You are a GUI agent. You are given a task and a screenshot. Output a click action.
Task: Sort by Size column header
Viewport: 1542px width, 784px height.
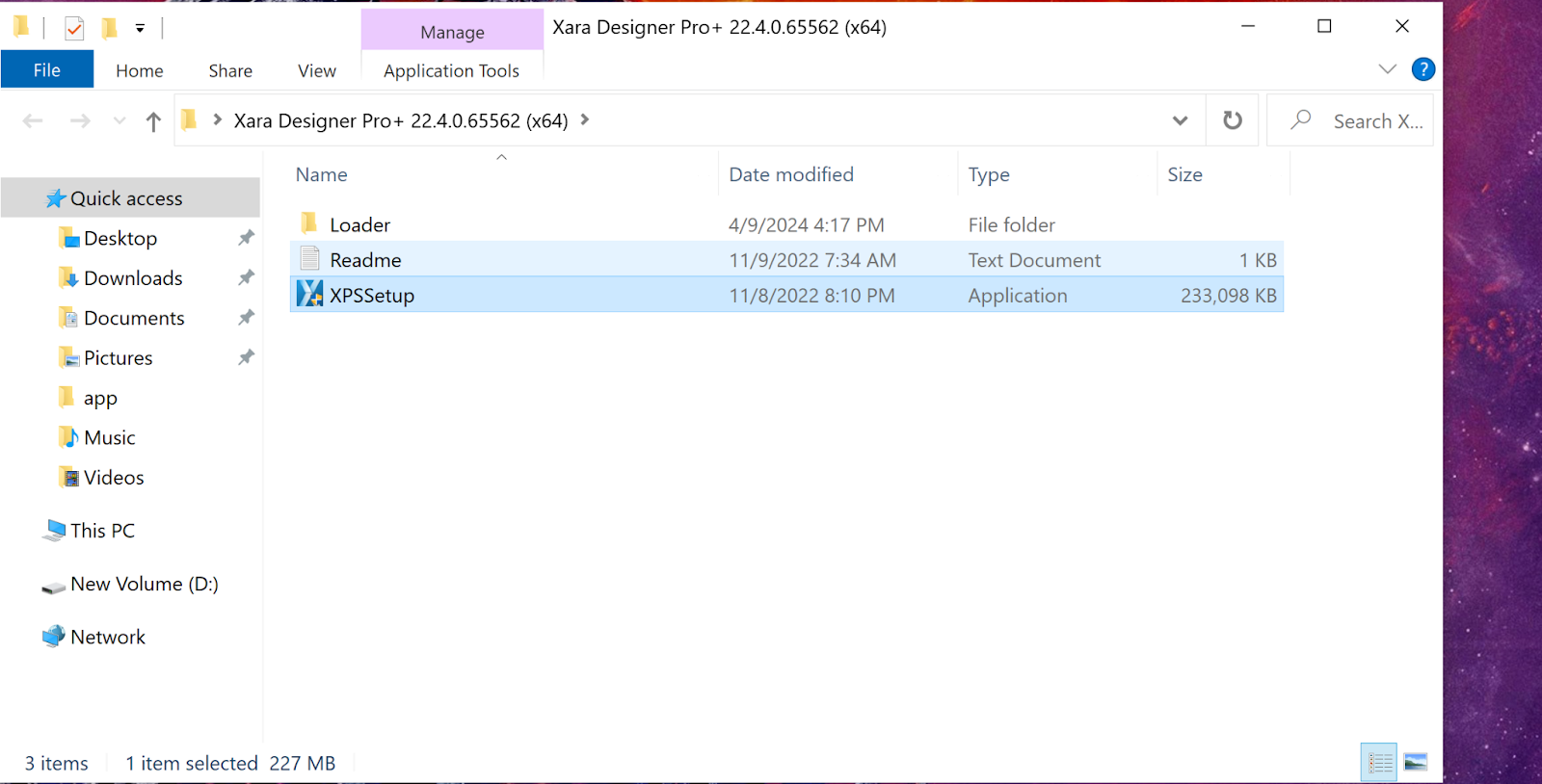pos(1184,174)
